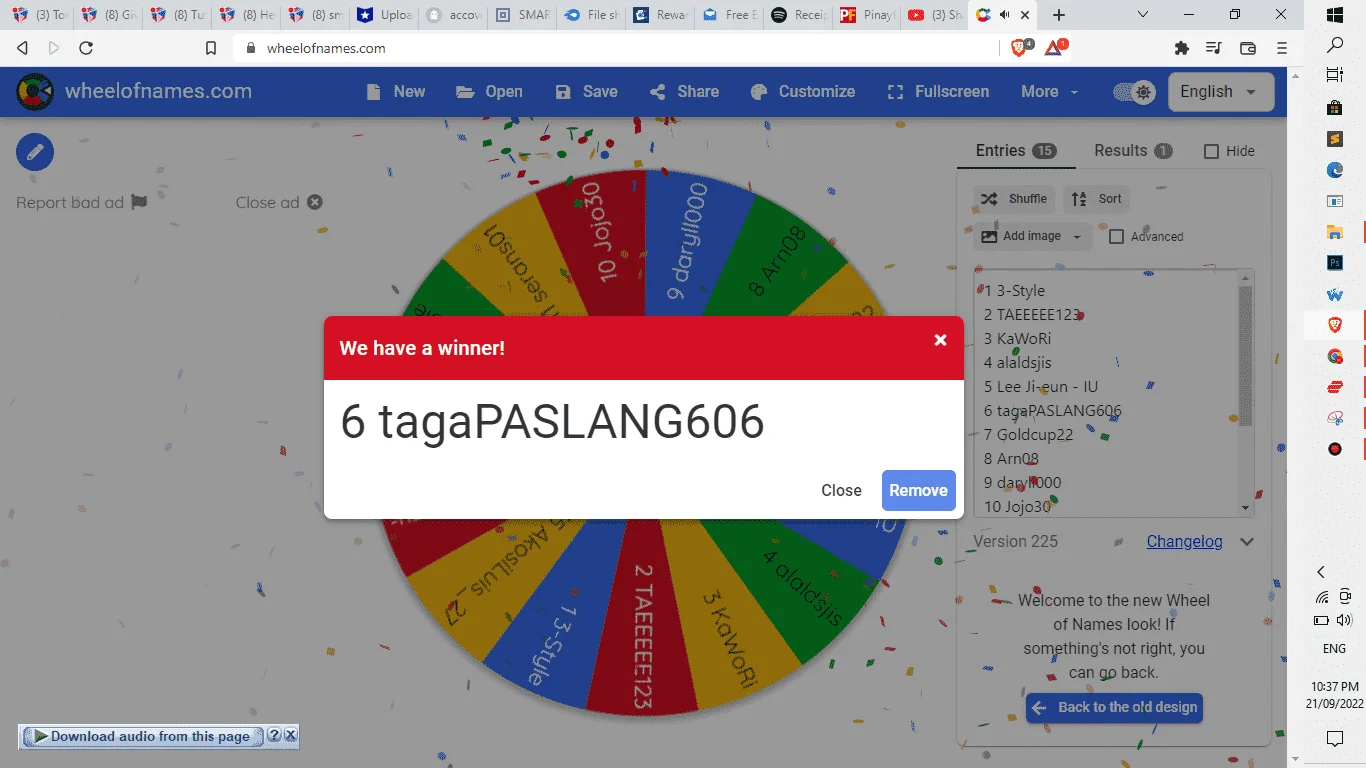Open the Windows Start menu

tap(1334, 15)
